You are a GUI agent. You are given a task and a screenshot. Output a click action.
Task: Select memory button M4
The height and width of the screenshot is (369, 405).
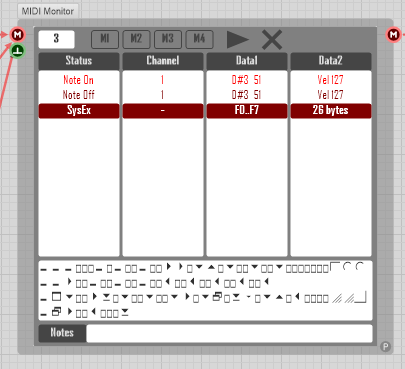(x=199, y=39)
